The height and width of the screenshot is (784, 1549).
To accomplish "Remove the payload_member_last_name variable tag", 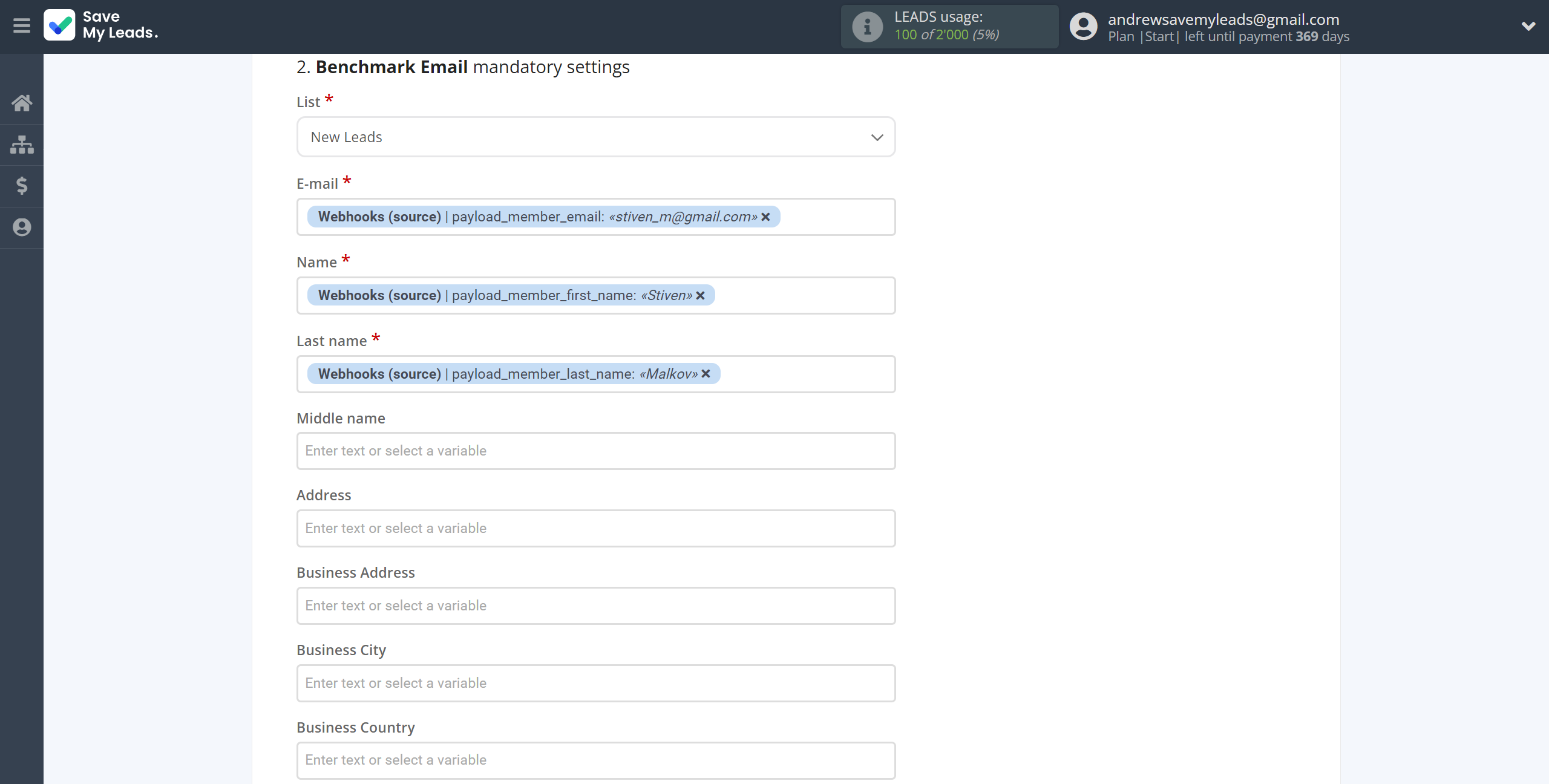I will (706, 374).
